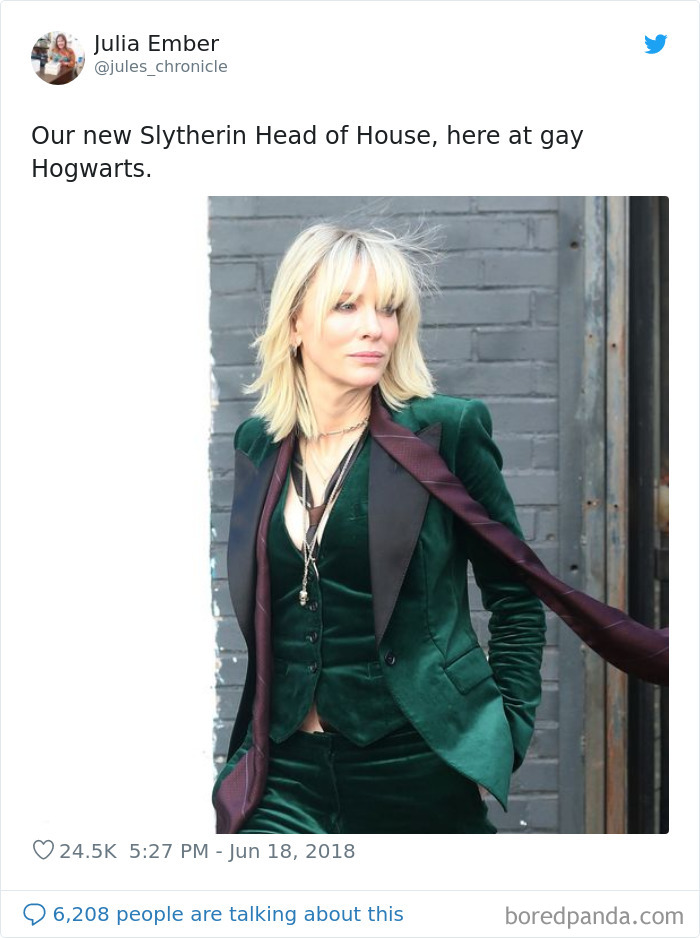Click the tweet text about Slytherin Head of House
This screenshot has width=700, height=938.
click(307, 152)
